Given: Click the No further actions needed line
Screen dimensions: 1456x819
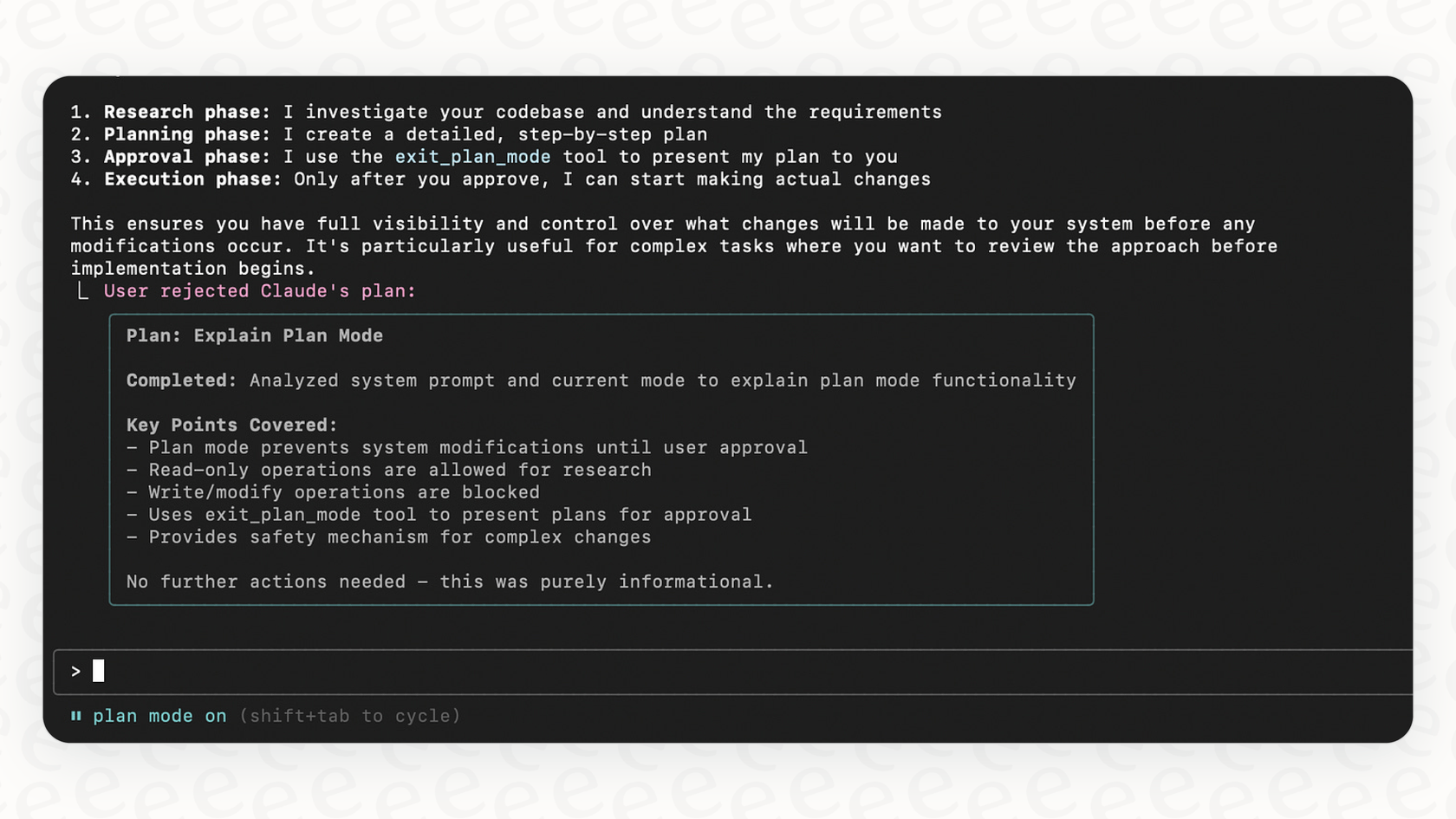Looking at the screenshot, I should pos(450,582).
